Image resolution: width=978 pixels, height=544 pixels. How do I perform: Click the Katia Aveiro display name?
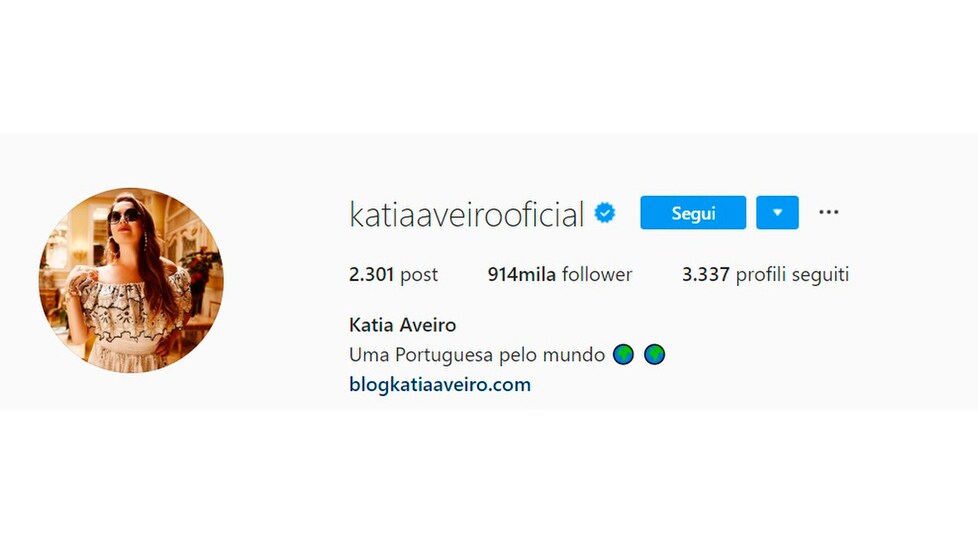coord(402,325)
